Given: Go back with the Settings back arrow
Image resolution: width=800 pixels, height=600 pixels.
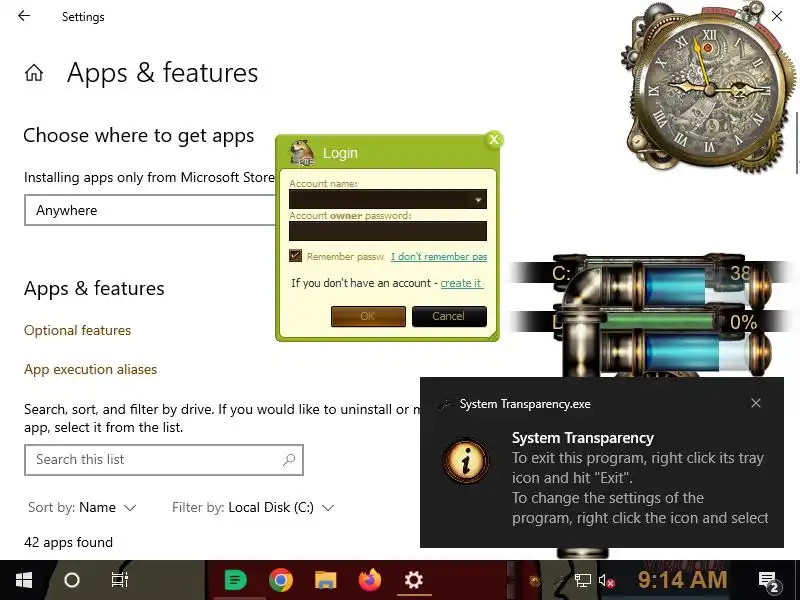Looking at the screenshot, I should pyautogui.click(x=24, y=16).
